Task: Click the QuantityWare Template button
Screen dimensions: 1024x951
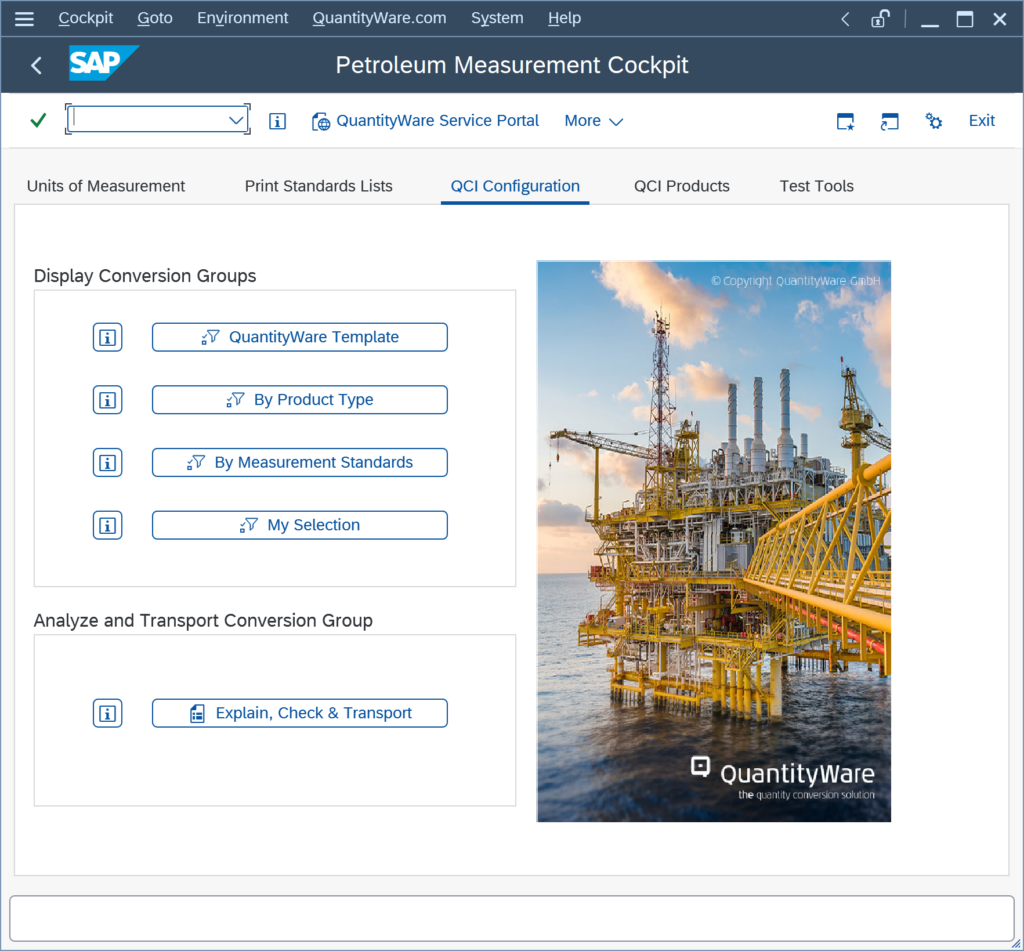Action: click(300, 337)
